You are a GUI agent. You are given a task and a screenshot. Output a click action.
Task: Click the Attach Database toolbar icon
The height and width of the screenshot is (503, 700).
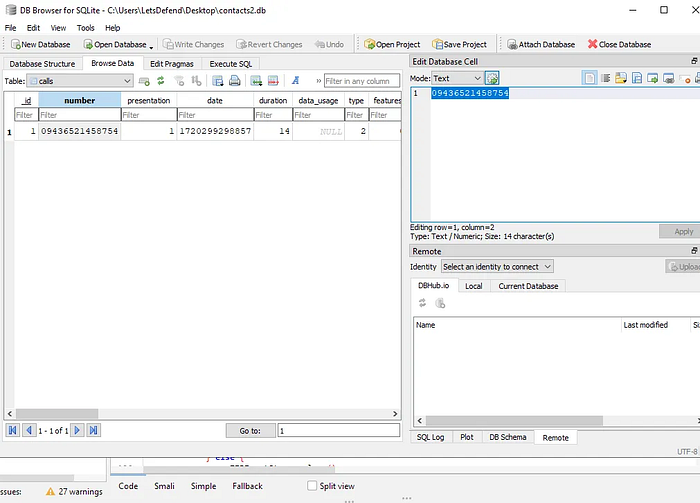pyautogui.click(x=512, y=44)
